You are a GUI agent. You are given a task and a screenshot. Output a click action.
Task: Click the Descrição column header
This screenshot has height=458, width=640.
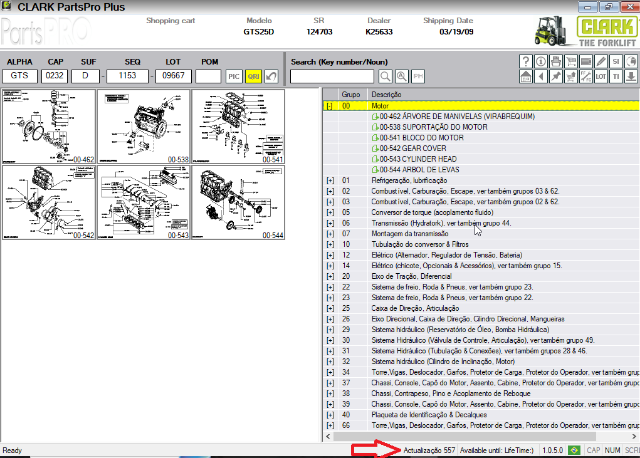tap(386, 94)
